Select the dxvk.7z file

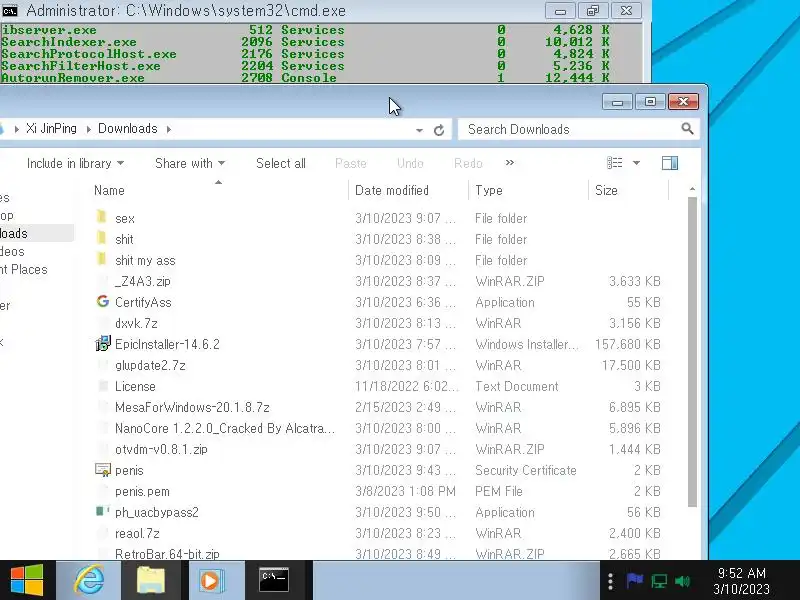point(136,323)
